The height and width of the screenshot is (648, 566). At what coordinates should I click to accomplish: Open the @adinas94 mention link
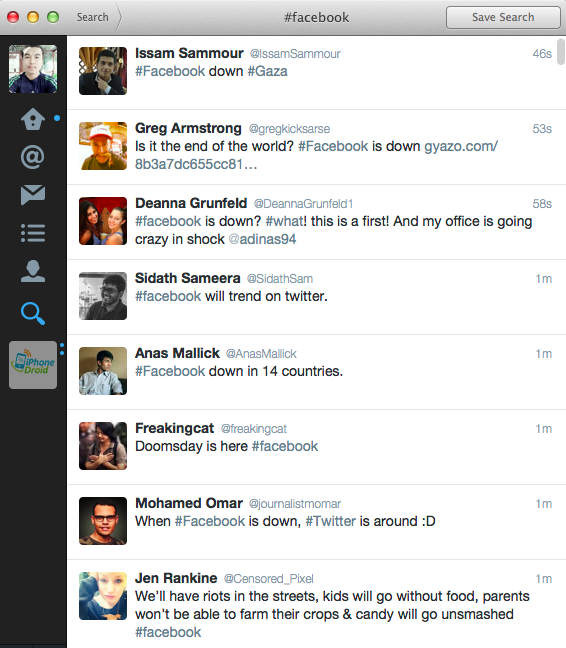point(262,239)
